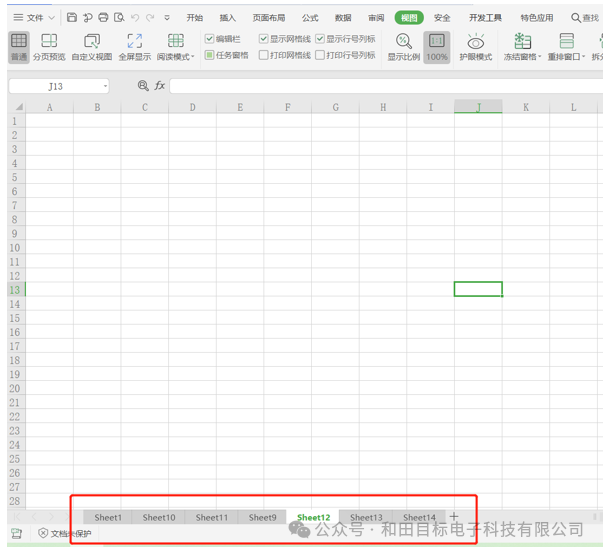
Task: Enable 打印网格线 print gridlines
Action: [263, 55]
